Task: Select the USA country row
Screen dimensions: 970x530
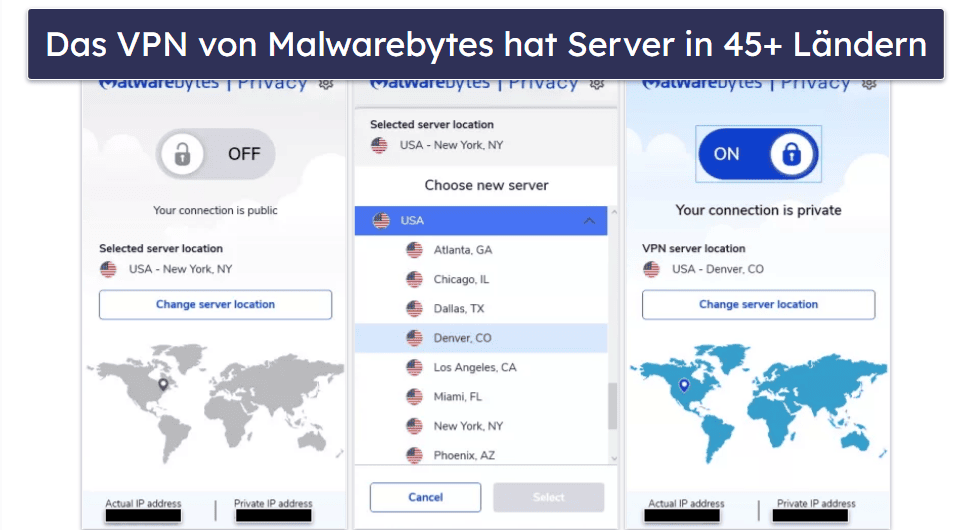Action: point(481,221)
